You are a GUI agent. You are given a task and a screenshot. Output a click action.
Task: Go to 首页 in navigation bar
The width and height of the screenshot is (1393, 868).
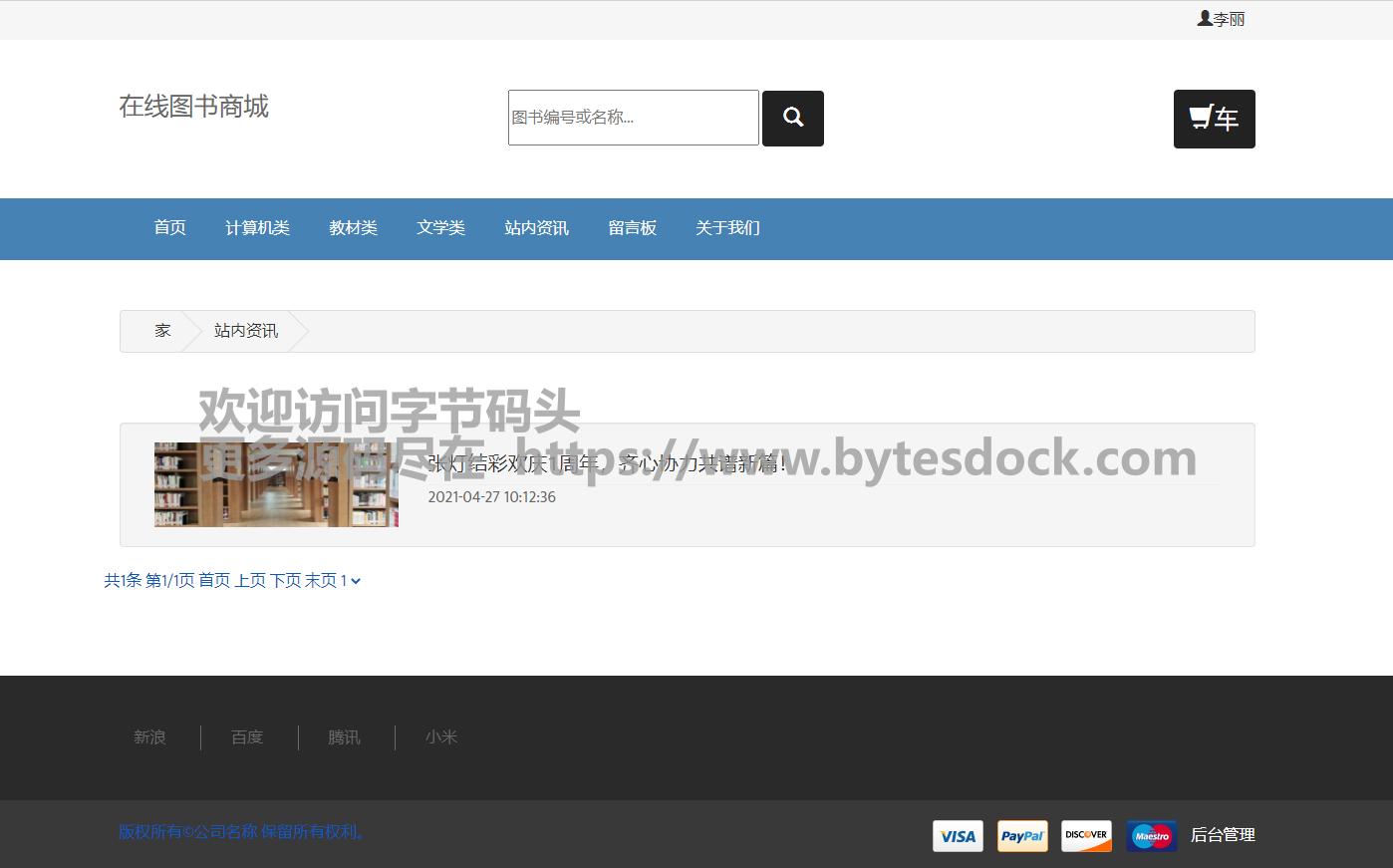tap(169, 228)
